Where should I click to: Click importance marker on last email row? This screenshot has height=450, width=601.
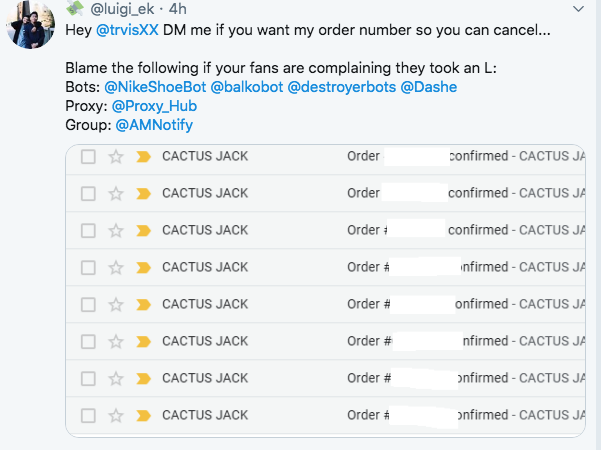[142, 415]
